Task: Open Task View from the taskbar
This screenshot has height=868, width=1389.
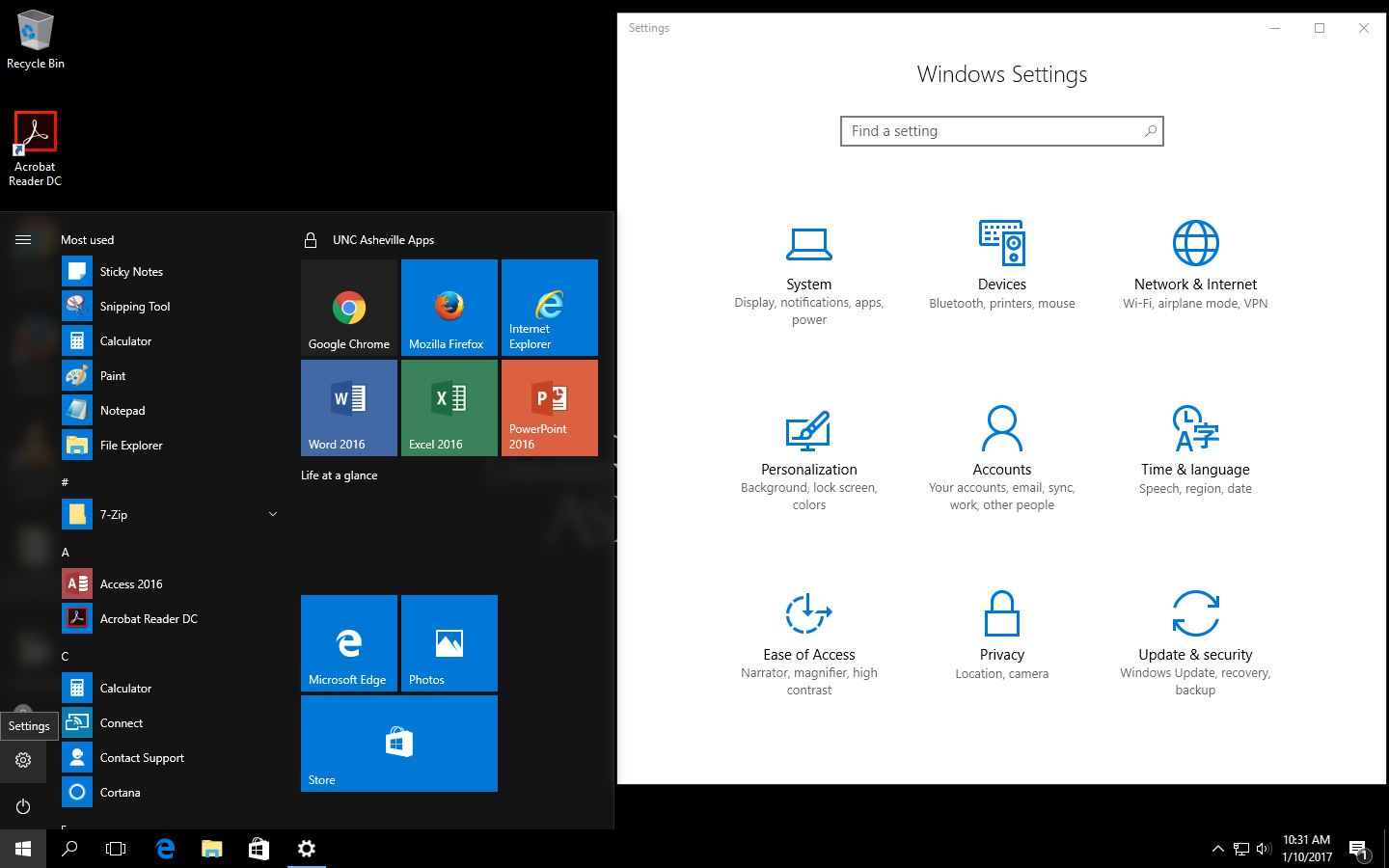Action: (x=116, y=849)
